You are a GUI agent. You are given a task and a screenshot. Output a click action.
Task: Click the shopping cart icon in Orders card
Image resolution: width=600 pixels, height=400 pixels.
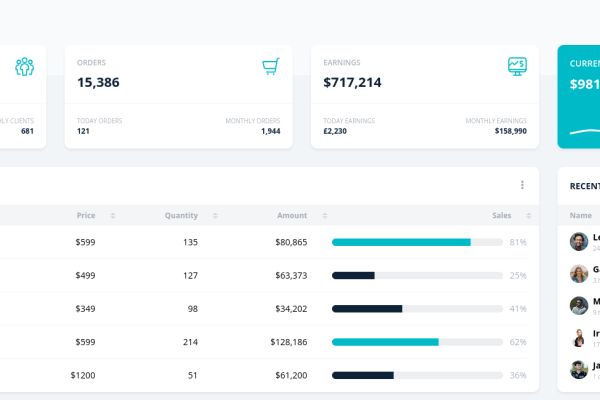pos(271,66)
